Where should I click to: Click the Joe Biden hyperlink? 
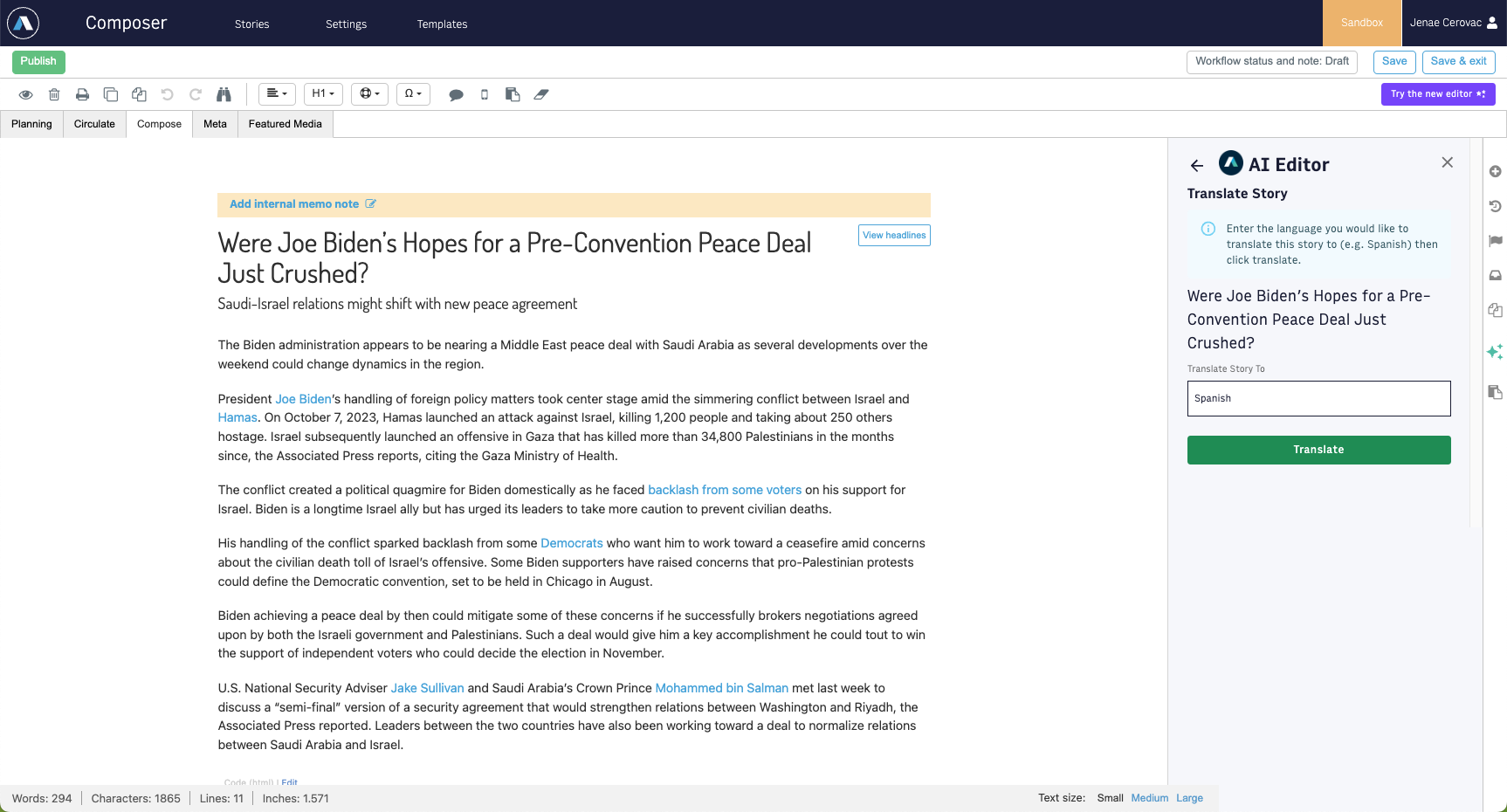click(x=304, y=399)
